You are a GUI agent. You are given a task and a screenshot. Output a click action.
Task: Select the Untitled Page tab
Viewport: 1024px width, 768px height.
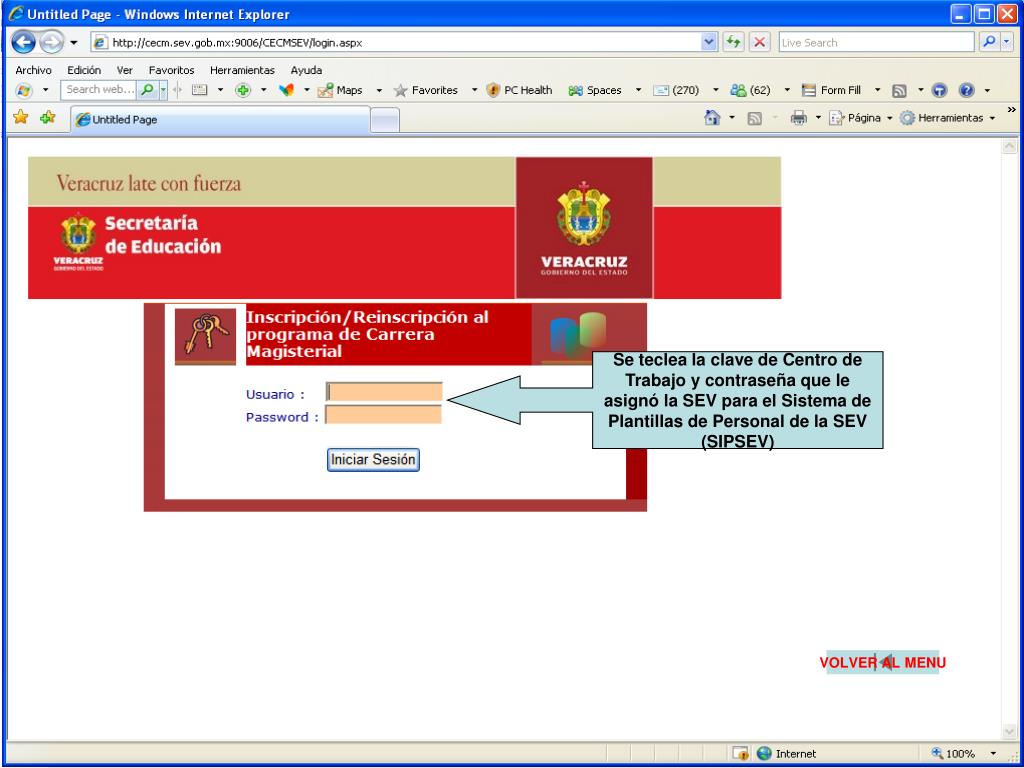pyautogui.click(x=220, y=120)
